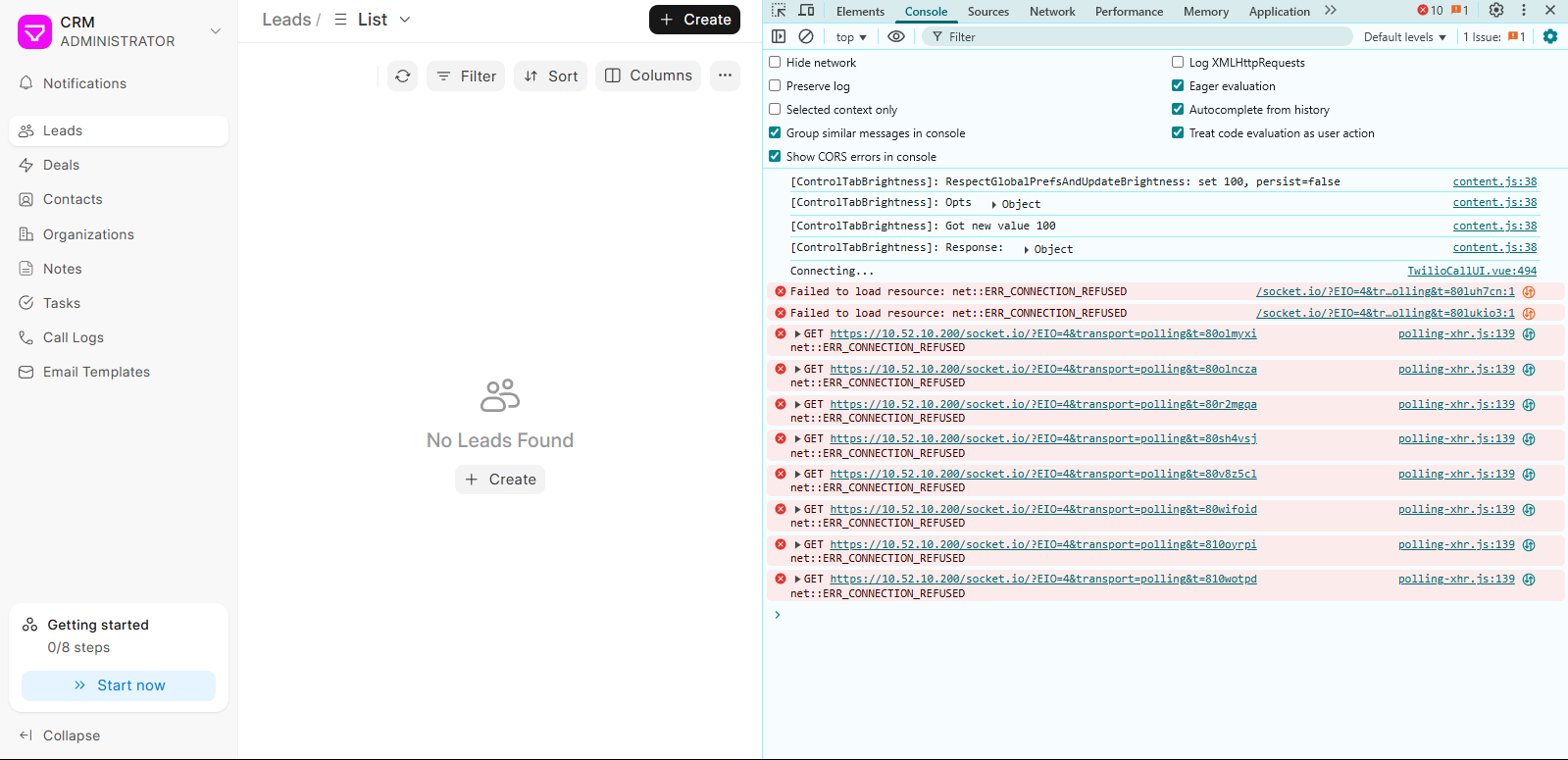The height and width of the screenshot is (760, 1568).
Task: Expand the GET 80olncza error entry
Action: [798, 370]
